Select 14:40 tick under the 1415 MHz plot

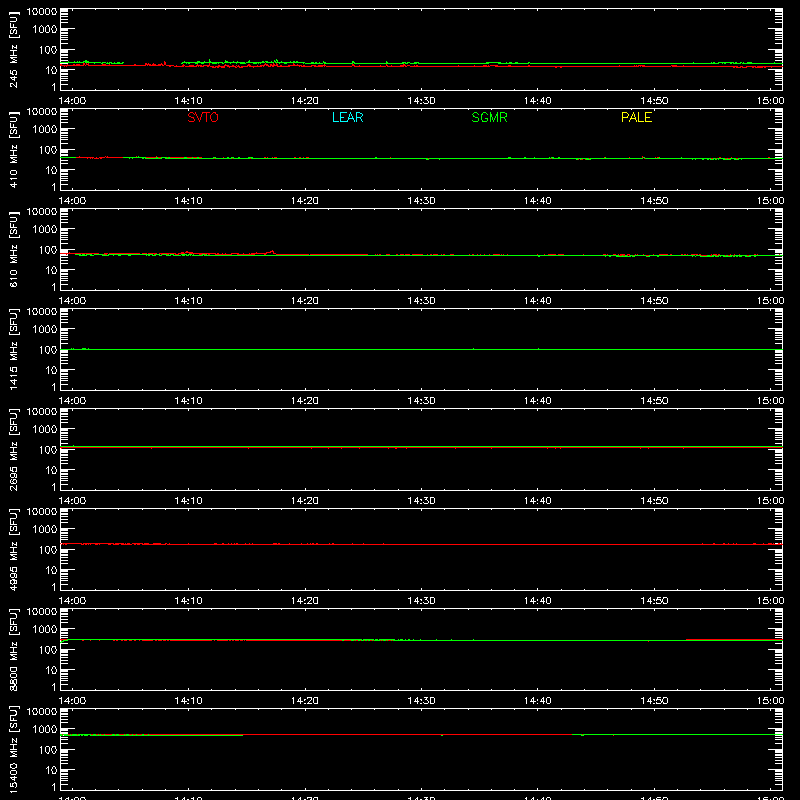tap(538, 401)
